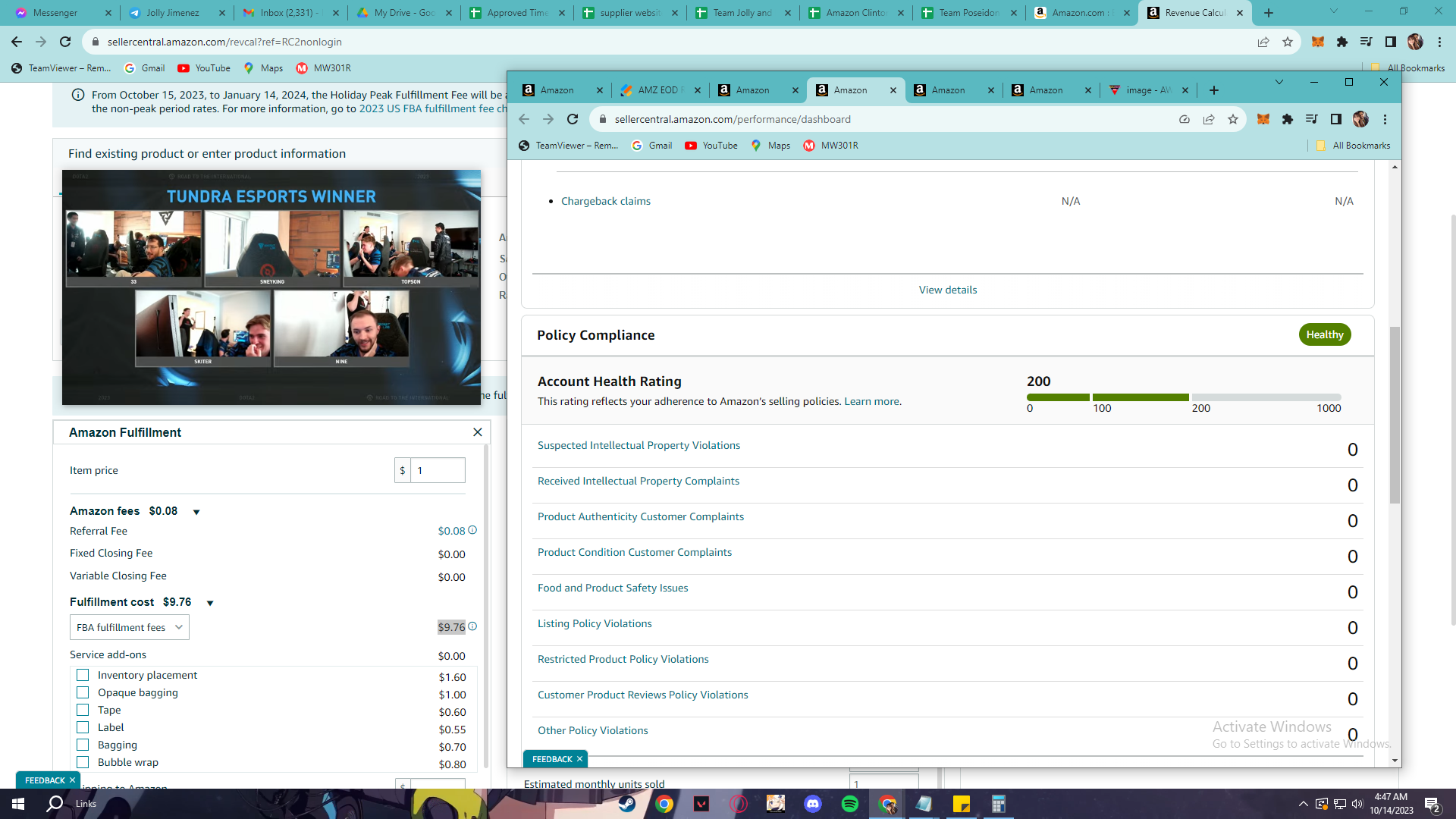1456x819 pixels.
Task: Open the image - AW tab
Action: point(1149,90)
